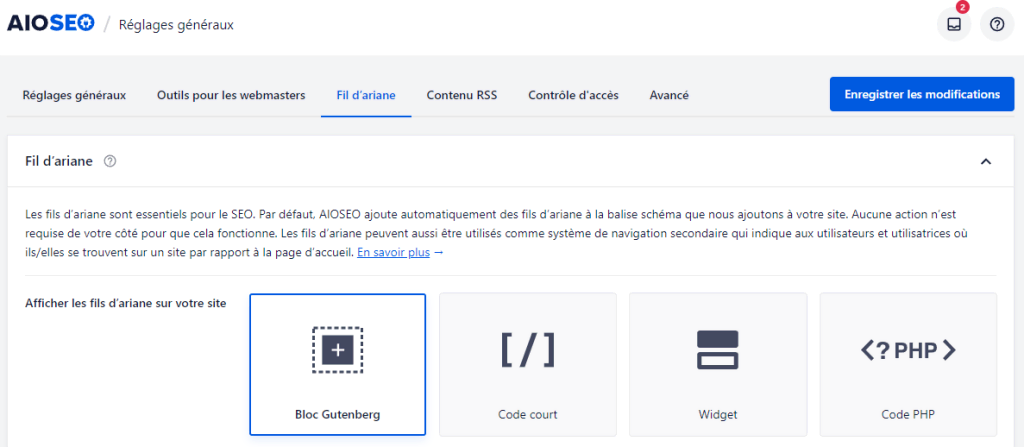The width and height of the screenshot is (1024, 447).
Task: Click the PHP code icon
Action: coord(908,350)
